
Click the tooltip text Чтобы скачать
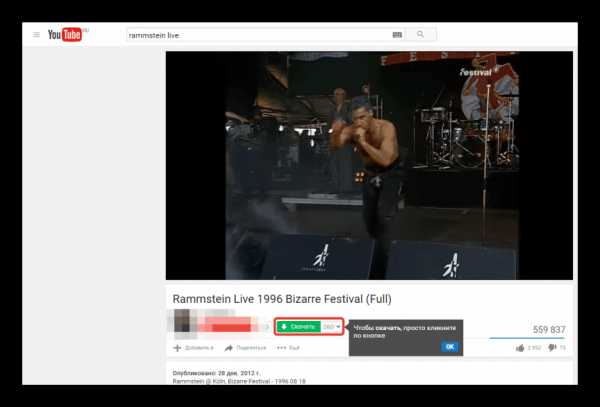(x=404, y=332)
